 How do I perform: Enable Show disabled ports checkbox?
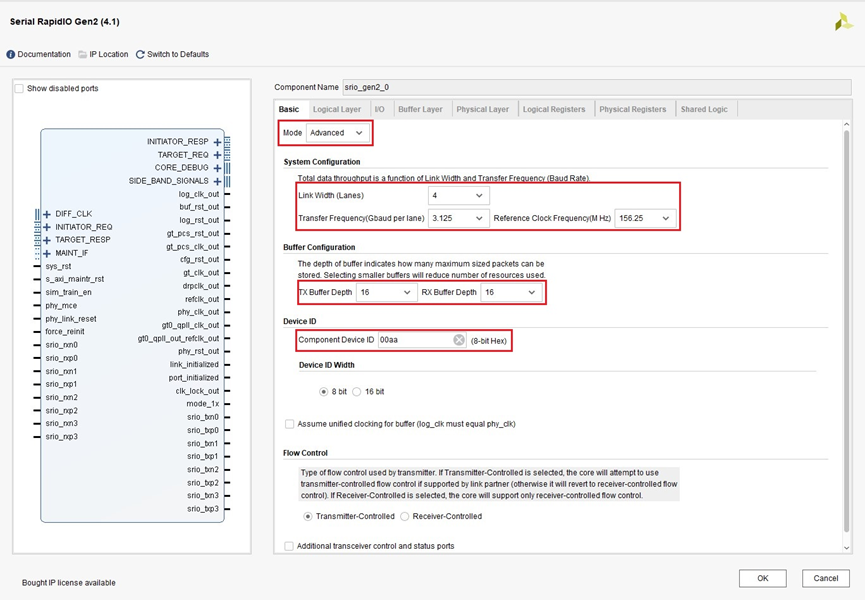click(19, 88)
